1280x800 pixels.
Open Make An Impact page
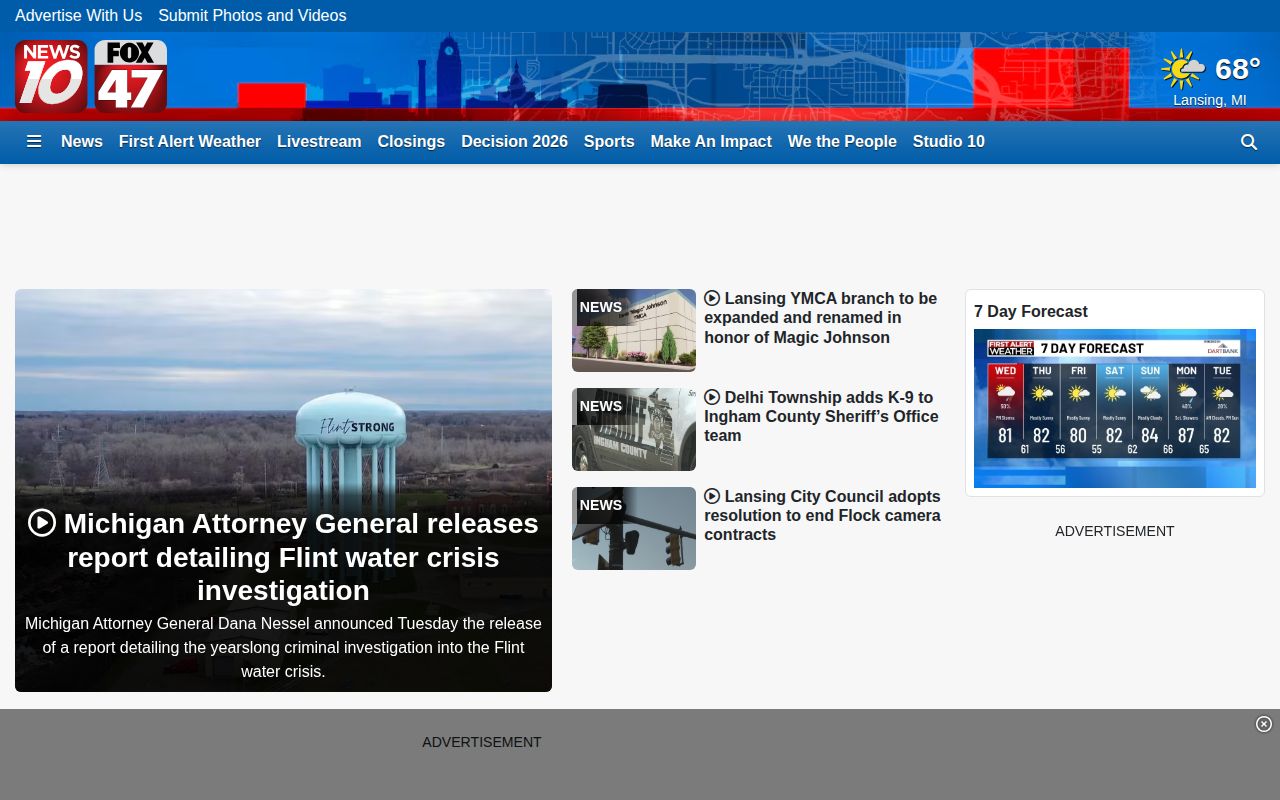(x=711, y=141)
